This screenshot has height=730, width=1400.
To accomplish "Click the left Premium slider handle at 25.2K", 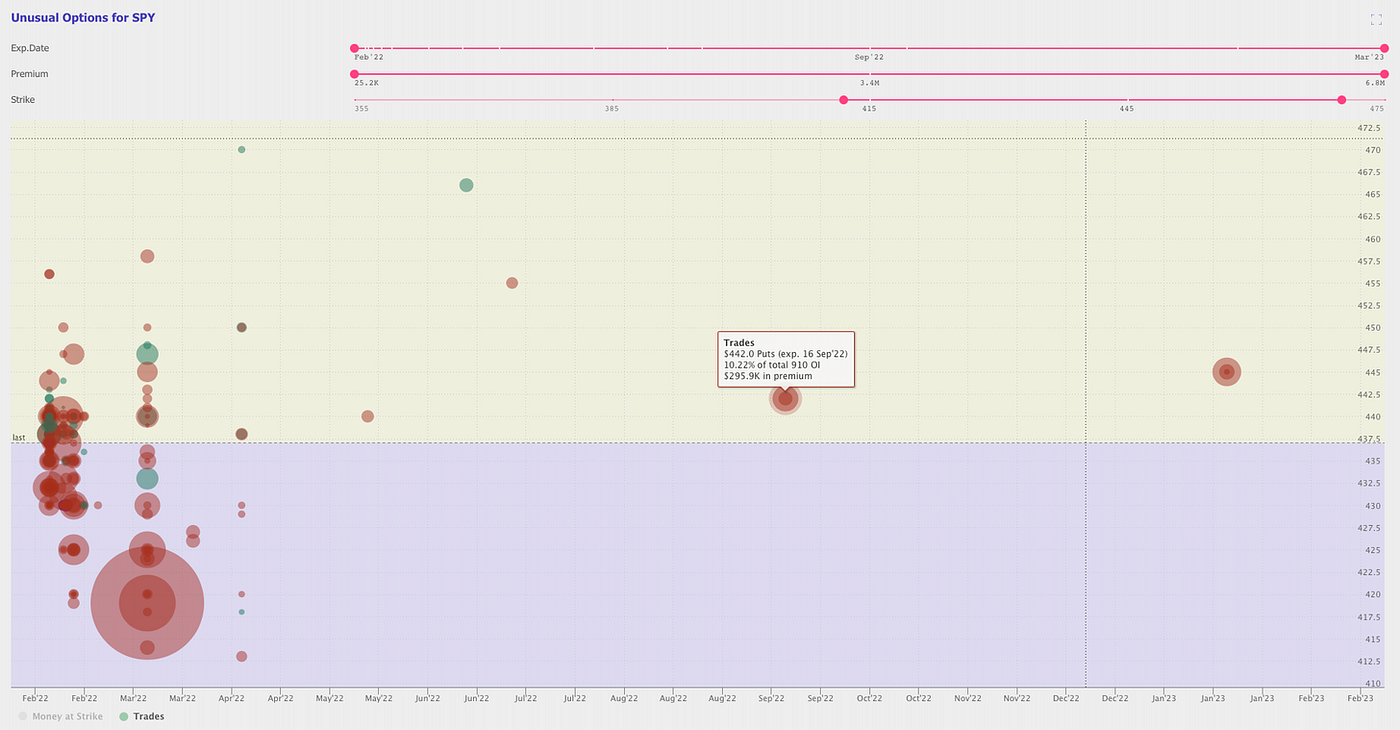I will pos(354,74).
